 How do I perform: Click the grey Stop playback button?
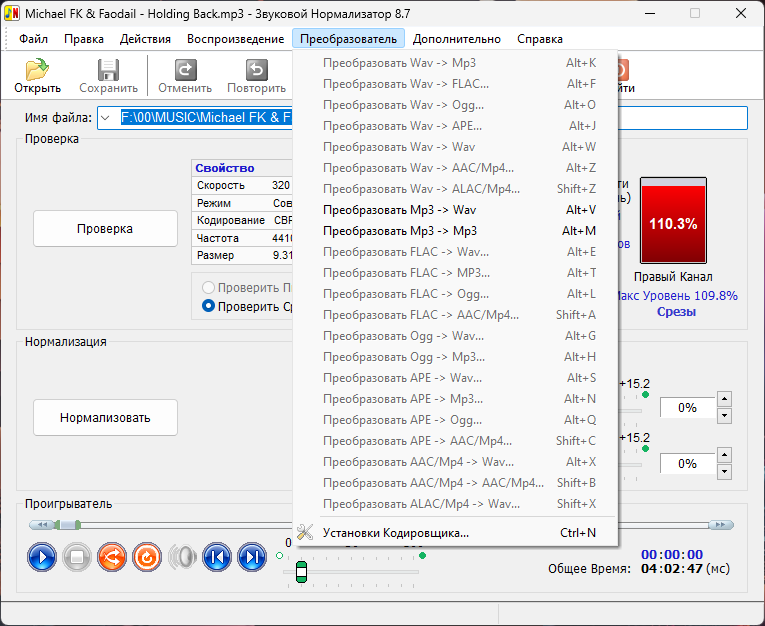pos(77,557)
